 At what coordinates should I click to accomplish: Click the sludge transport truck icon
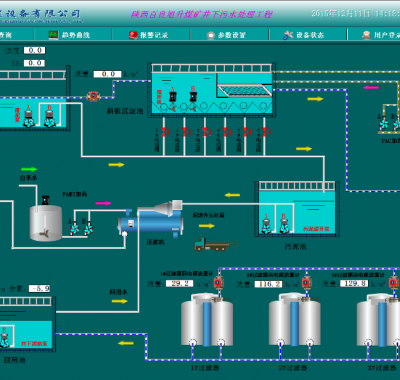point(213,245)
